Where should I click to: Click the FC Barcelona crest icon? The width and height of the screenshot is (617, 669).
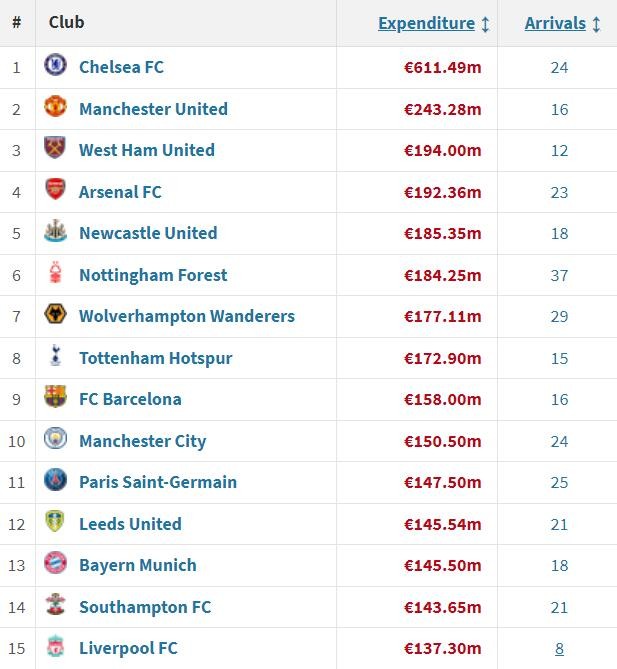tap(56, 398)
